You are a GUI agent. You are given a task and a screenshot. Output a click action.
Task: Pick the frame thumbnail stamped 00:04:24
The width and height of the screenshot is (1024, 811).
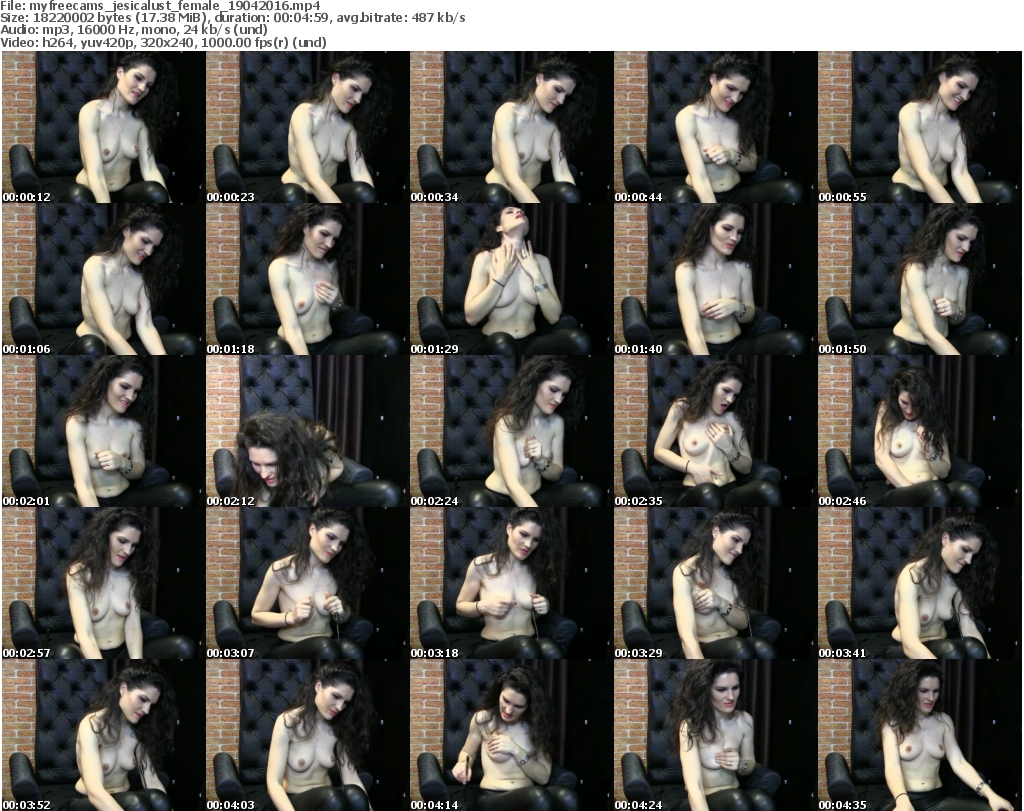click(715, 736)
